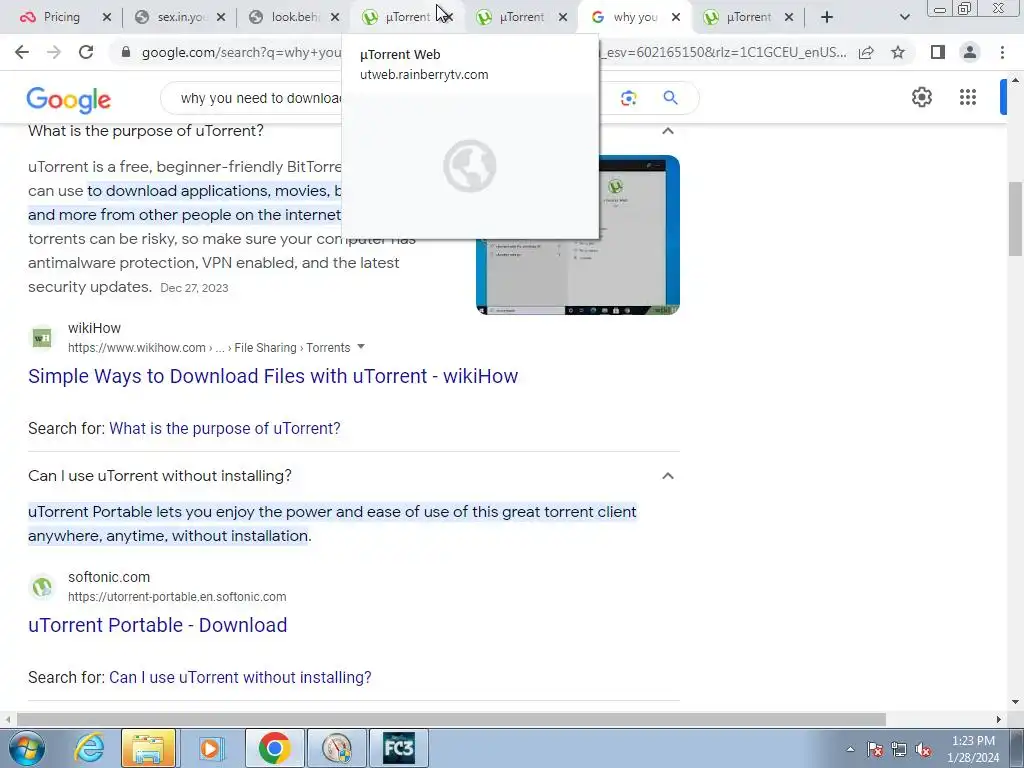The image size is (1024, 768).
Task: Share this page icon in address bar
Action: click(867, 52)
